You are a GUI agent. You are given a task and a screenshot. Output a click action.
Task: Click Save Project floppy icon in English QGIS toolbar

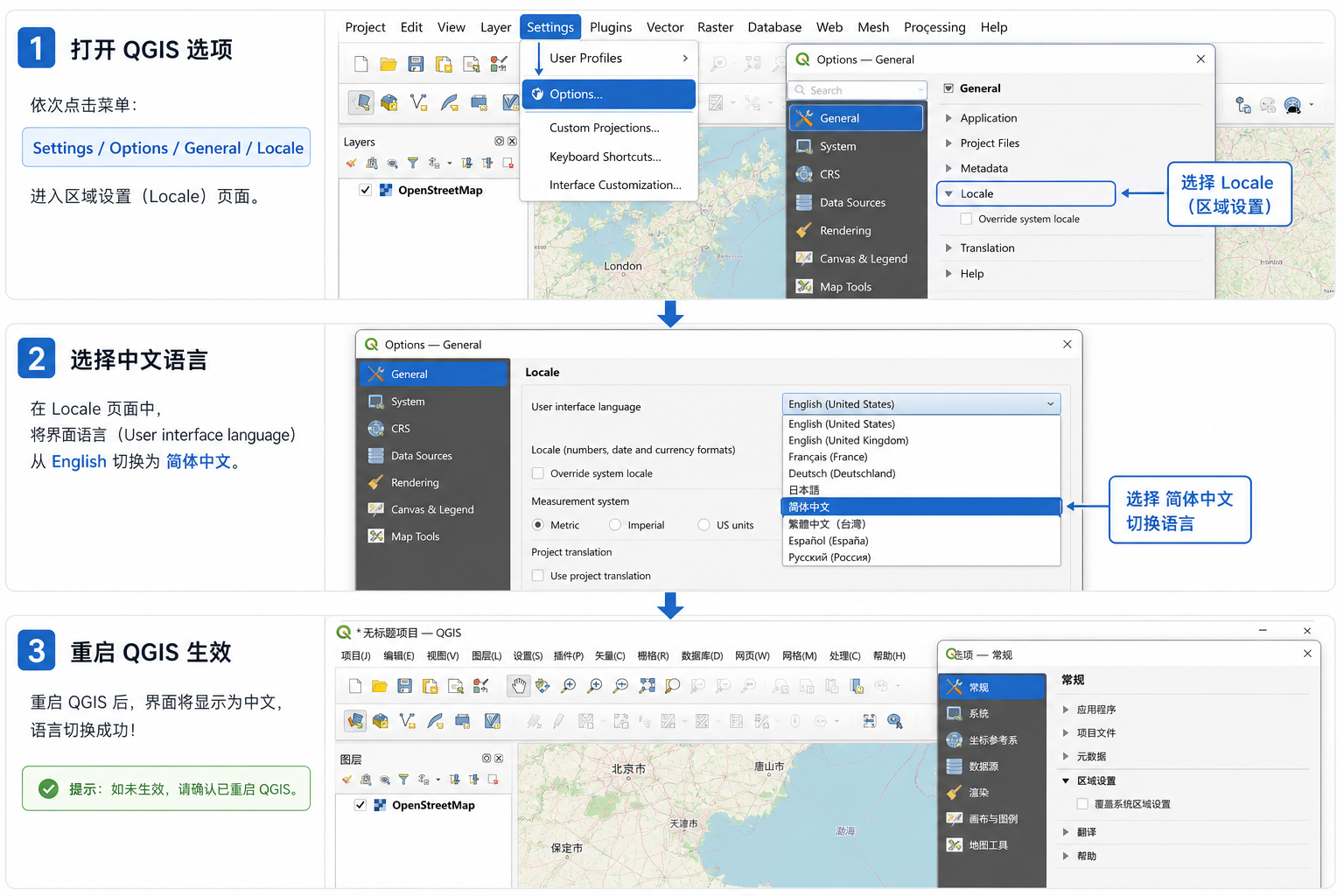pyautogui.click(x=416, y=64)
